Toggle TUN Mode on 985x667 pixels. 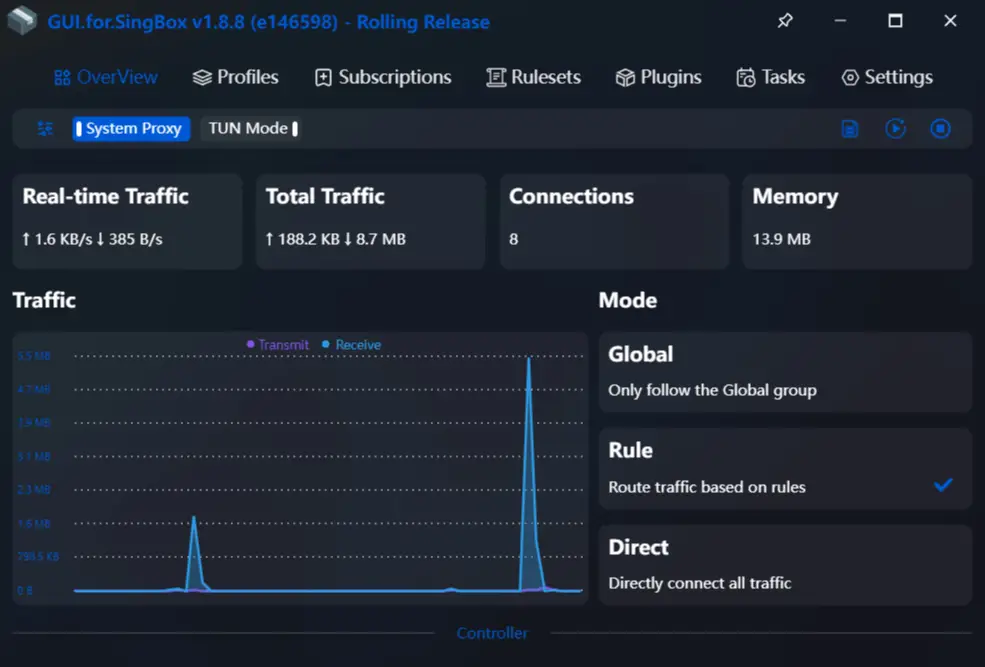[x=253, y=129]
